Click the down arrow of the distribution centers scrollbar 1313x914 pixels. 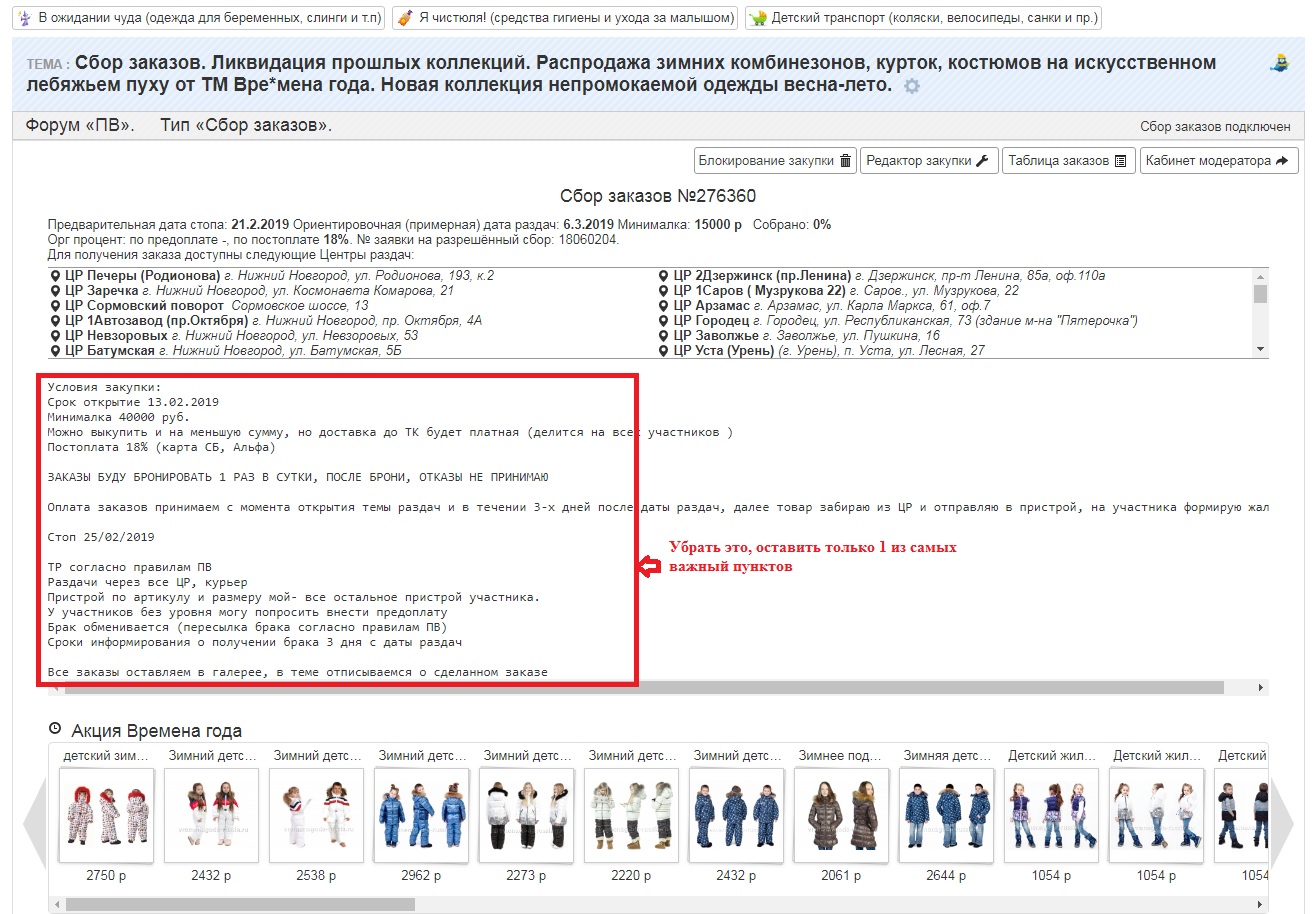(x=1261, y=349)
